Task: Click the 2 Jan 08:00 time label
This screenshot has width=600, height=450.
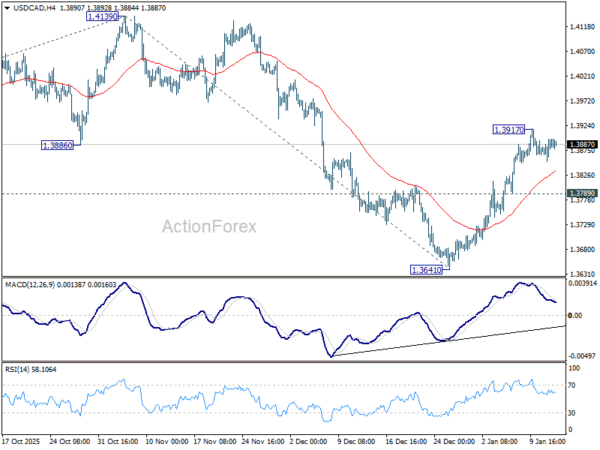Action: pyautogui.click(x=501, y=442)
